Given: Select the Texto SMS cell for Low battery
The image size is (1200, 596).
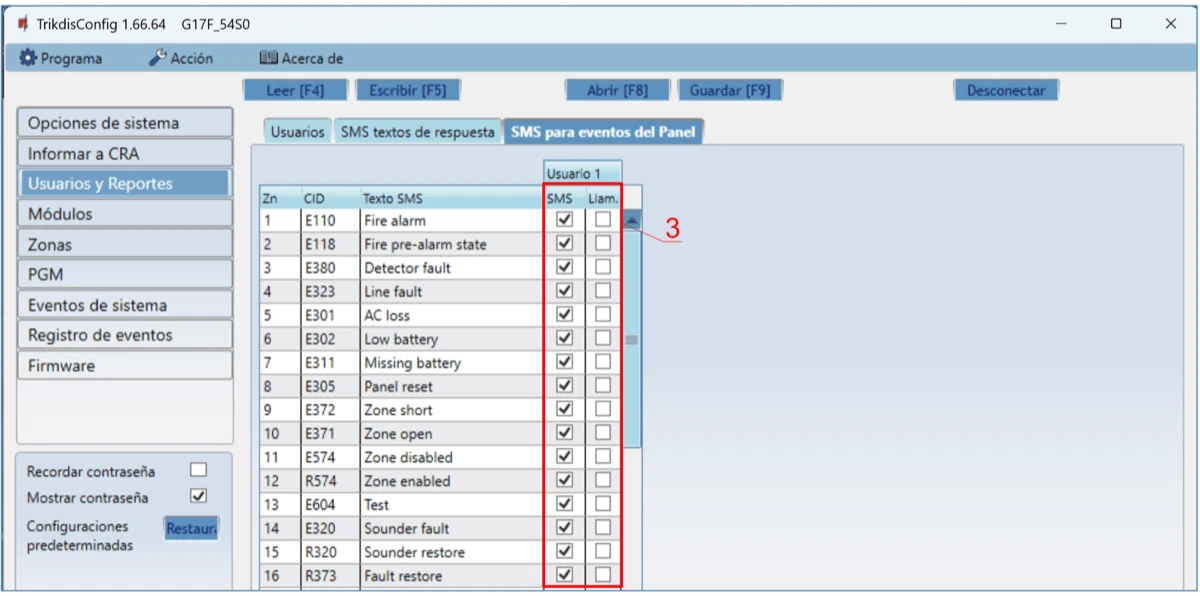Looking at the screenshot, I should (450, 339).
